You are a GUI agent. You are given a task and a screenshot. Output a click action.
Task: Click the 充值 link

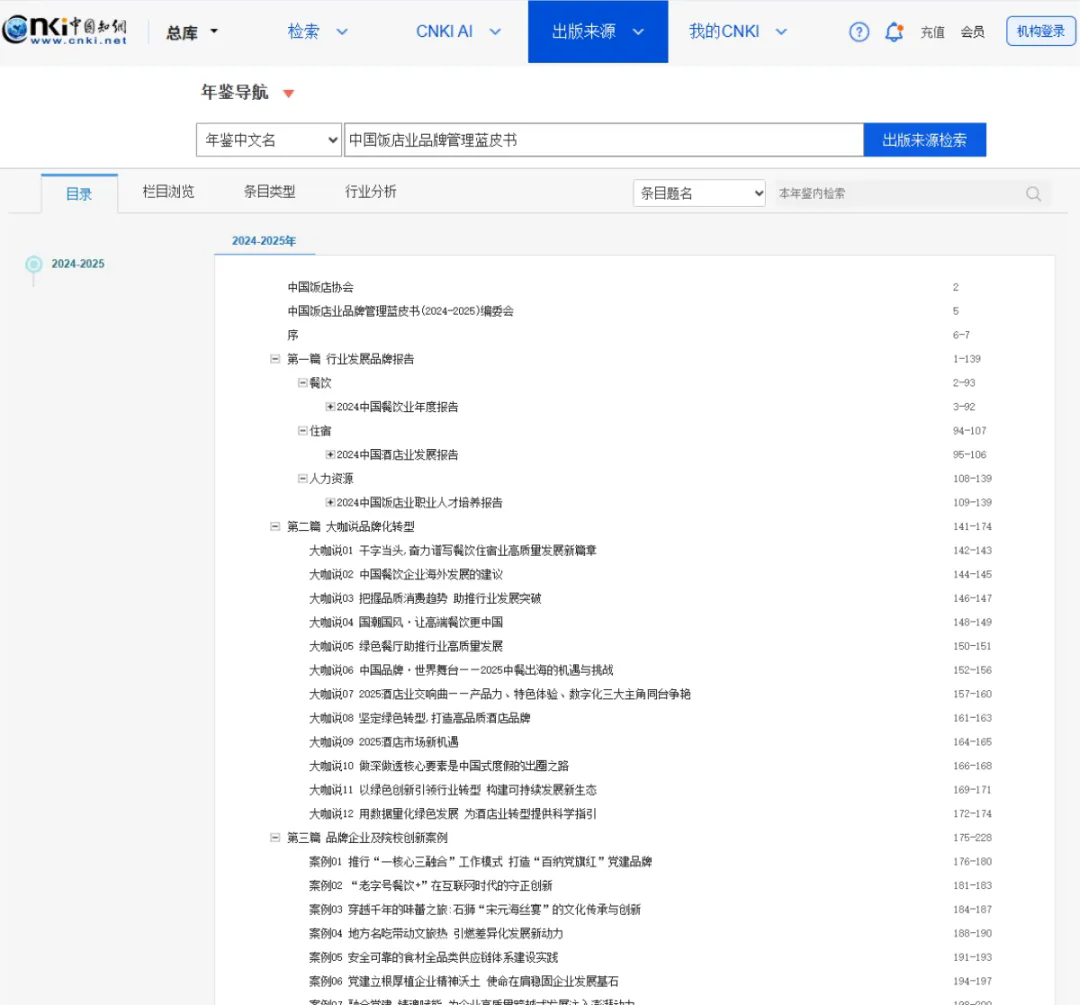(x=932, y=31)
